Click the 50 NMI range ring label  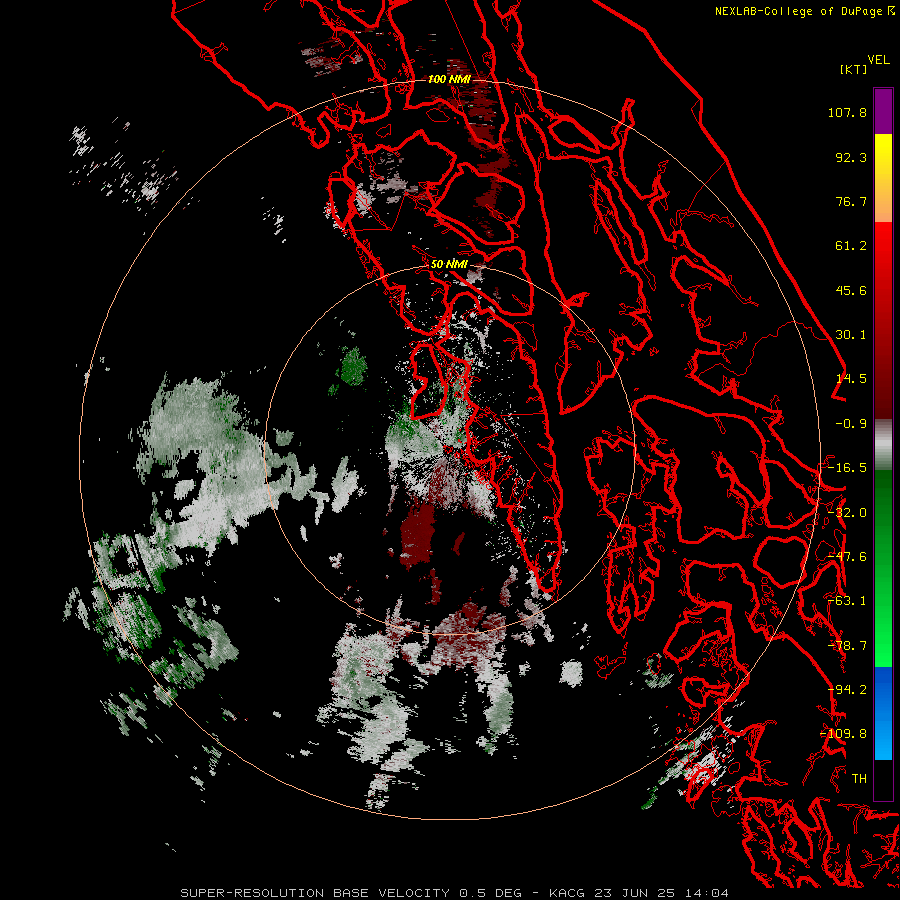(449, 264)
